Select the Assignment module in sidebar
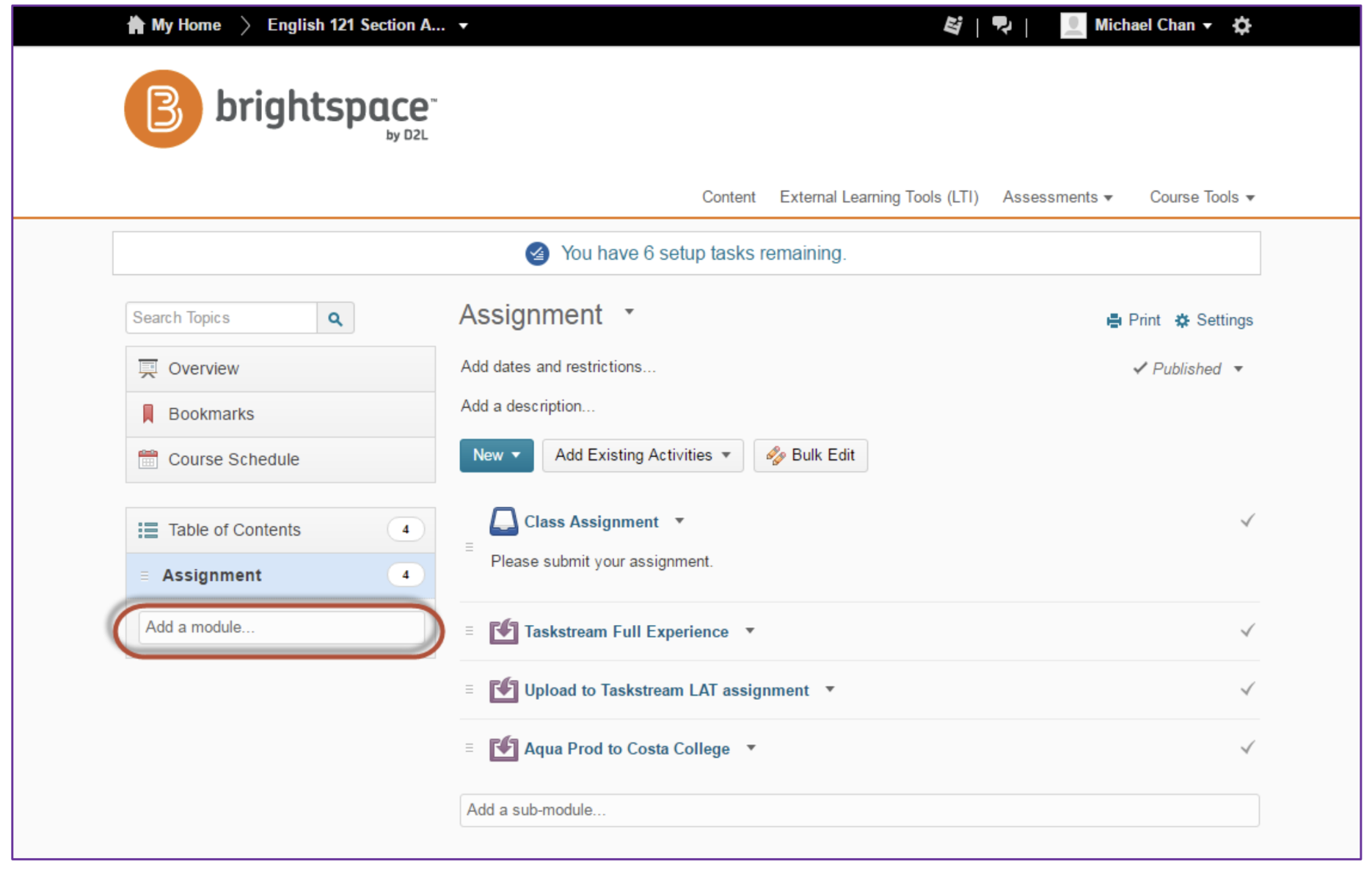The height and width of the screenshot is (870, 1372). click(x=280, y=575)
